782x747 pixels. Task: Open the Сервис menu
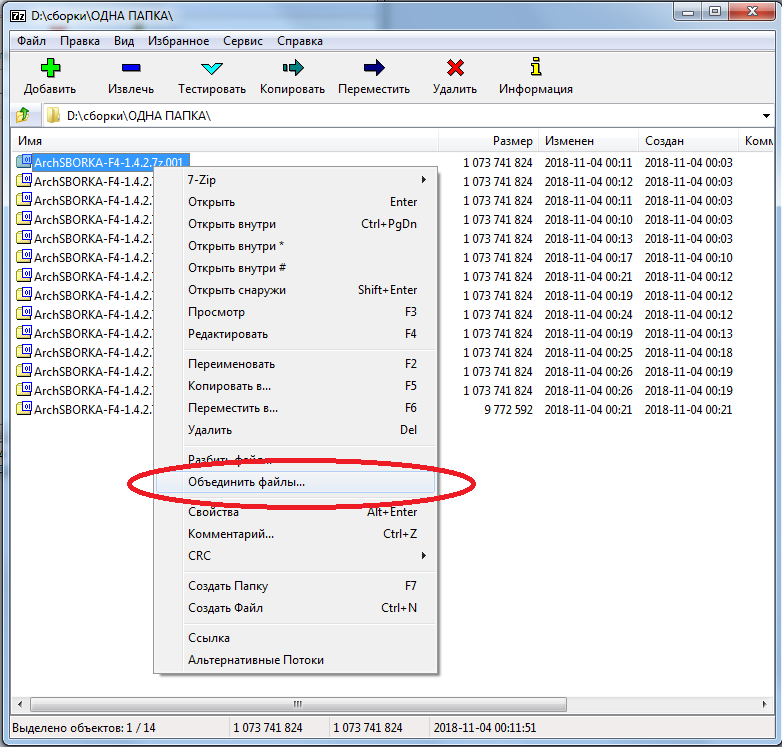coord(244,41)
